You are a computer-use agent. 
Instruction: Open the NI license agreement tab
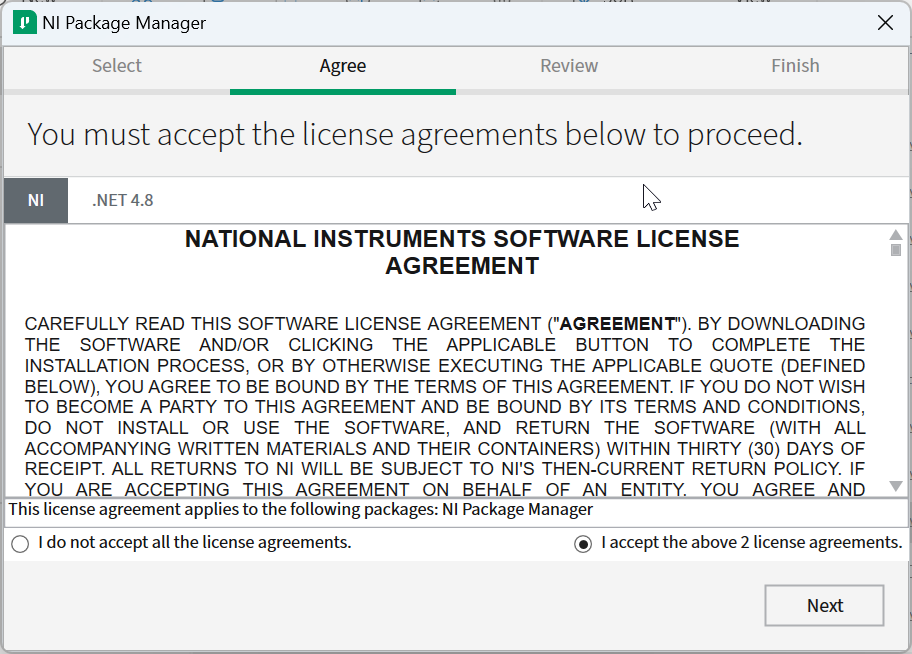click(x=35, y=199)
